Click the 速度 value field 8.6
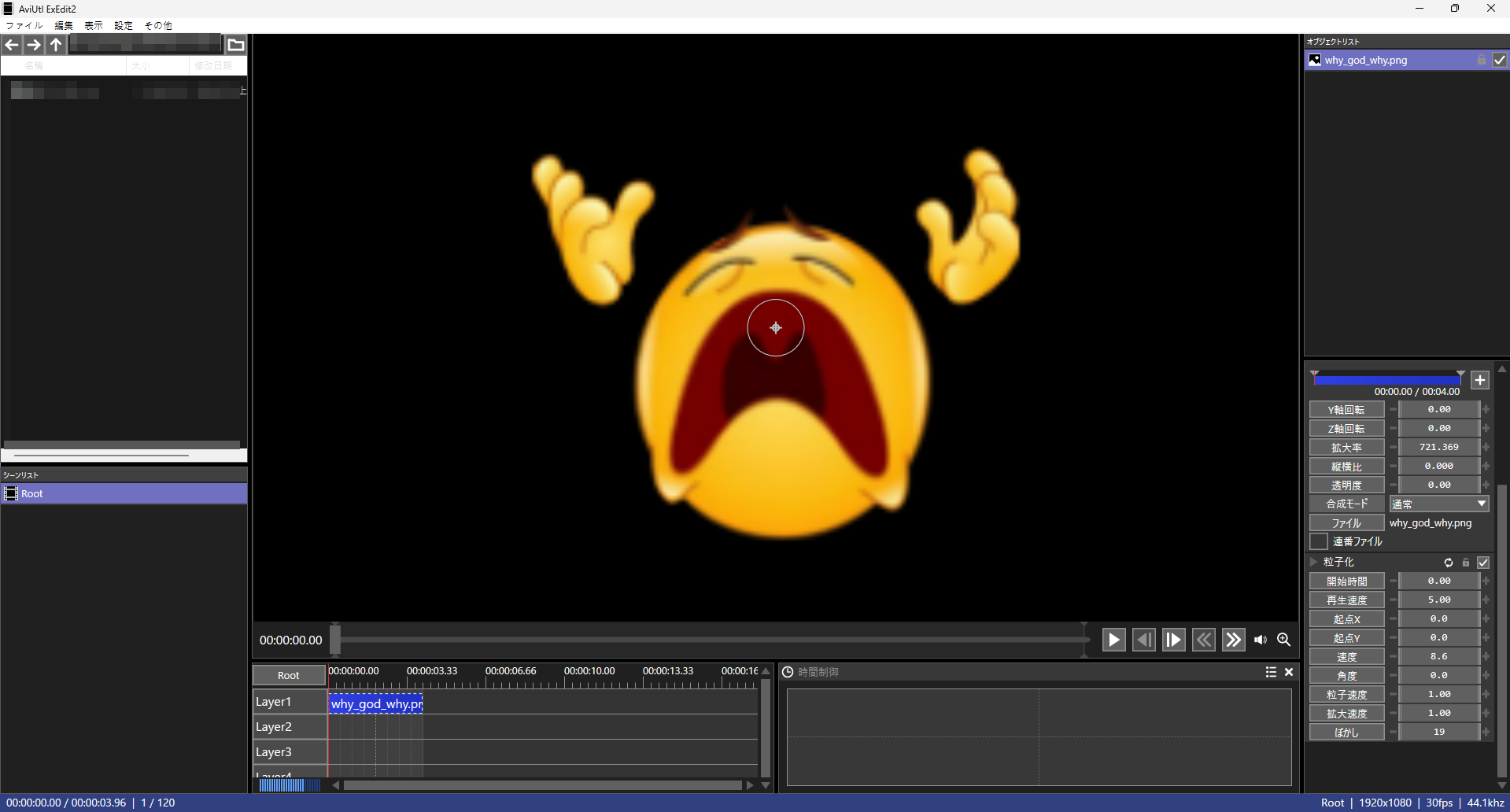 tap(1439, 656)
